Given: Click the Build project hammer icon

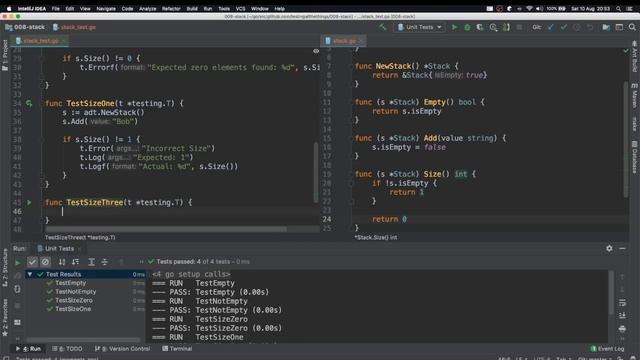Looking at the screenshot, I should (382, 27).
